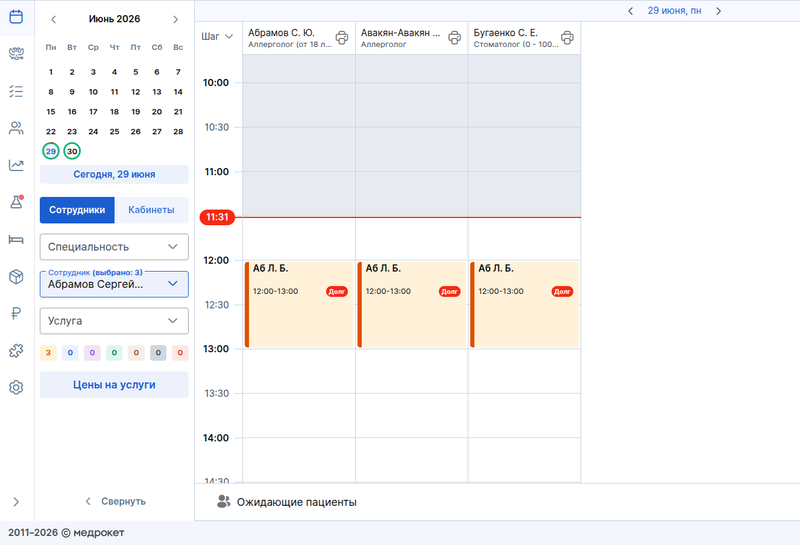This screenshot has height=545, width=800.
Task: Open Бугаенко's 12:00-13:00 appointment card
Action: point(525,305)
